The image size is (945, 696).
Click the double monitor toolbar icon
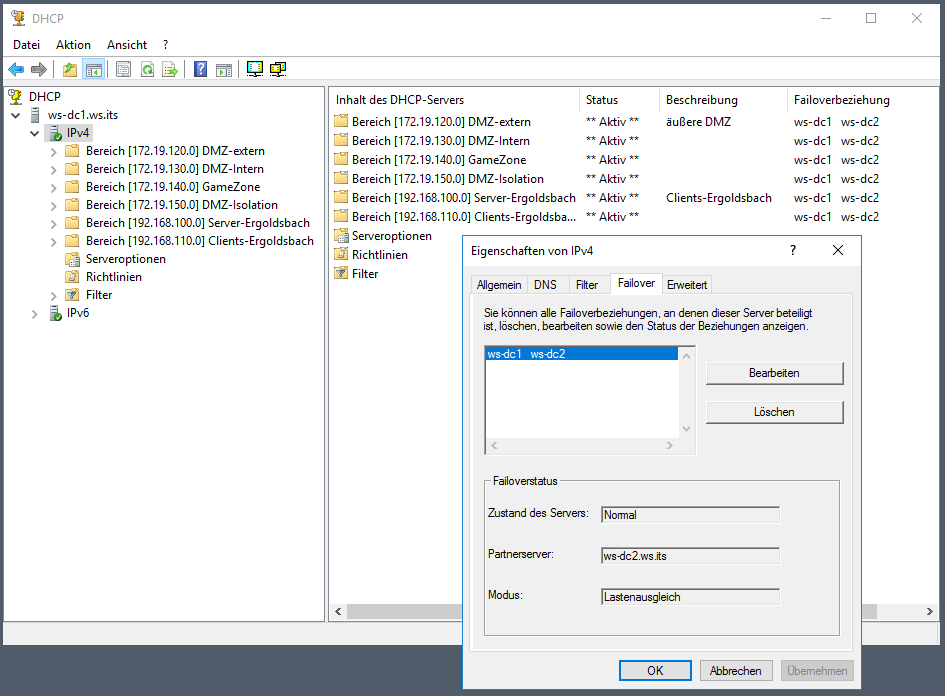pyautogui.click(x=278, y=70)
